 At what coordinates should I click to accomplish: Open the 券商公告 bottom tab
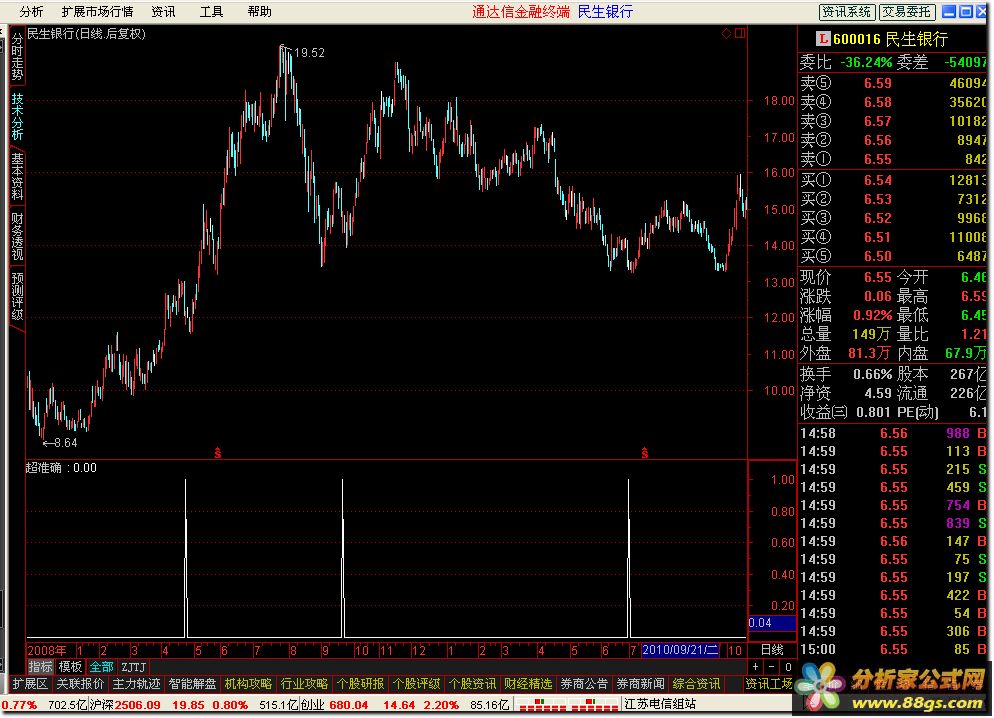(x=584, y=684)
